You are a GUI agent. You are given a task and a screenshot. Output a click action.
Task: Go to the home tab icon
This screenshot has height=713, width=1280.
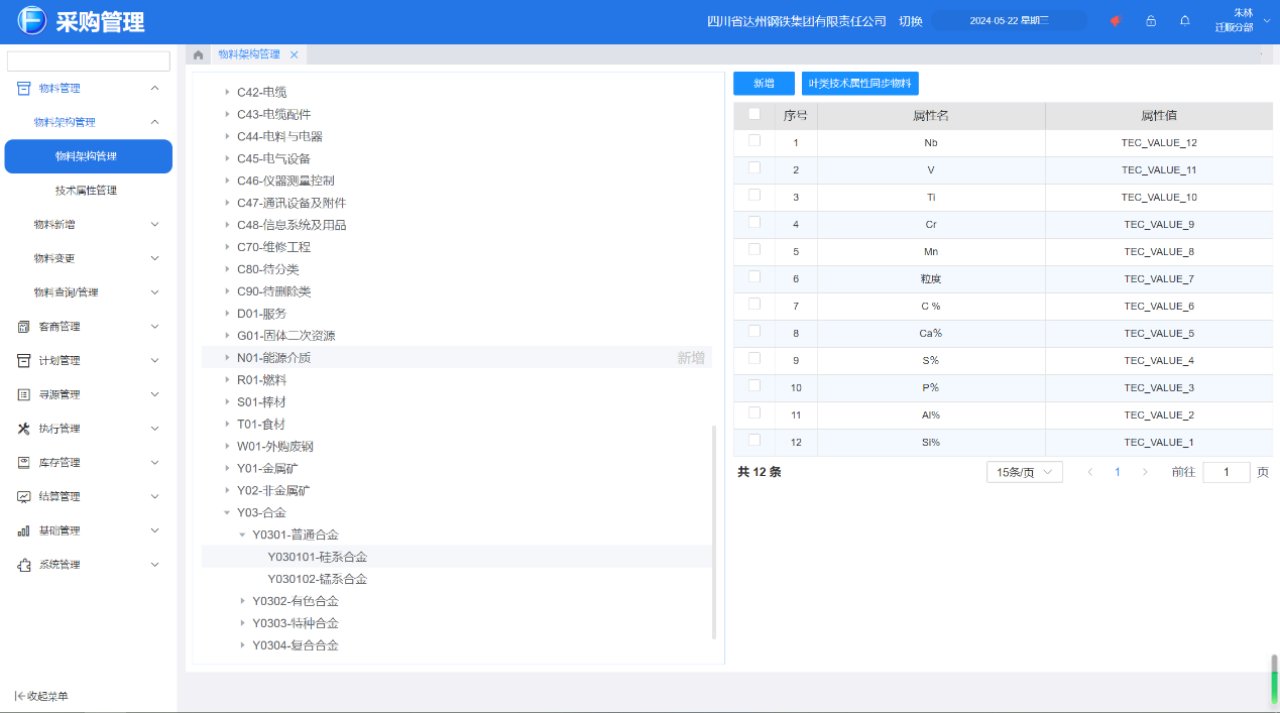[198, 55]
